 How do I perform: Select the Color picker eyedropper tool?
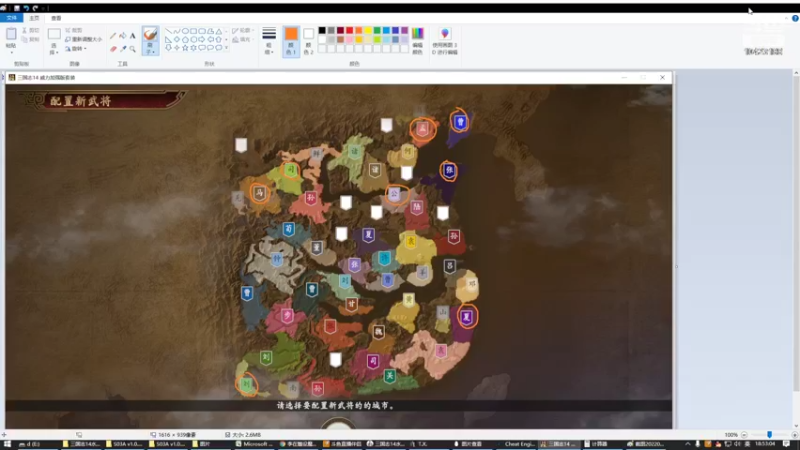point(122,49)
